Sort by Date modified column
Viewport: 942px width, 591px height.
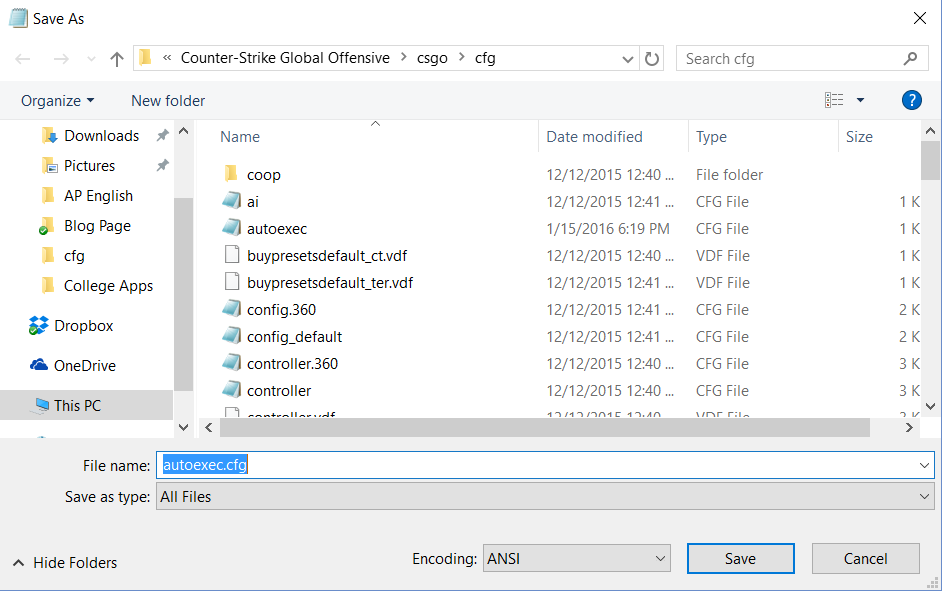click(594, 137)
